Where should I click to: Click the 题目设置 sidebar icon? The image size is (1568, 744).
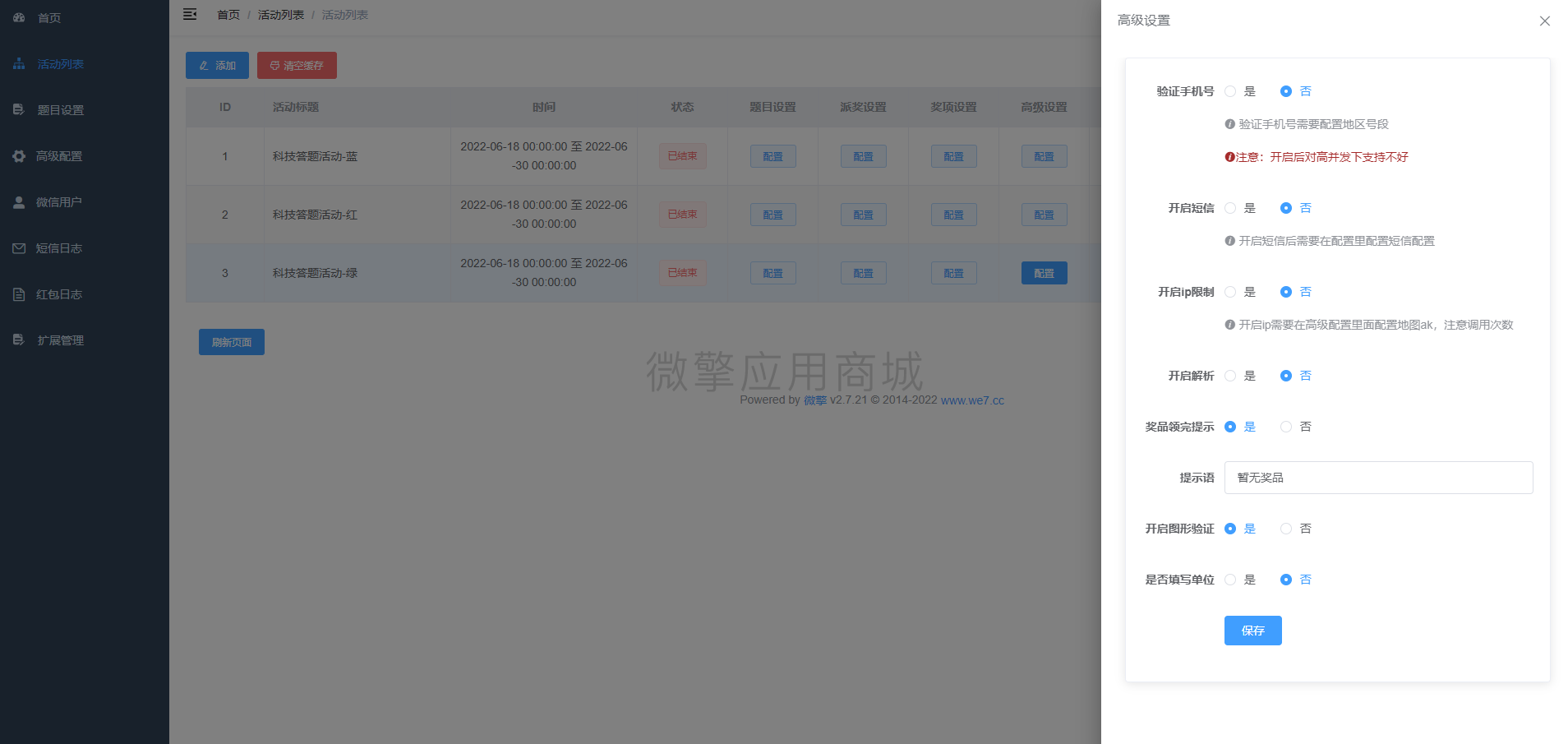tap(19, 109)
